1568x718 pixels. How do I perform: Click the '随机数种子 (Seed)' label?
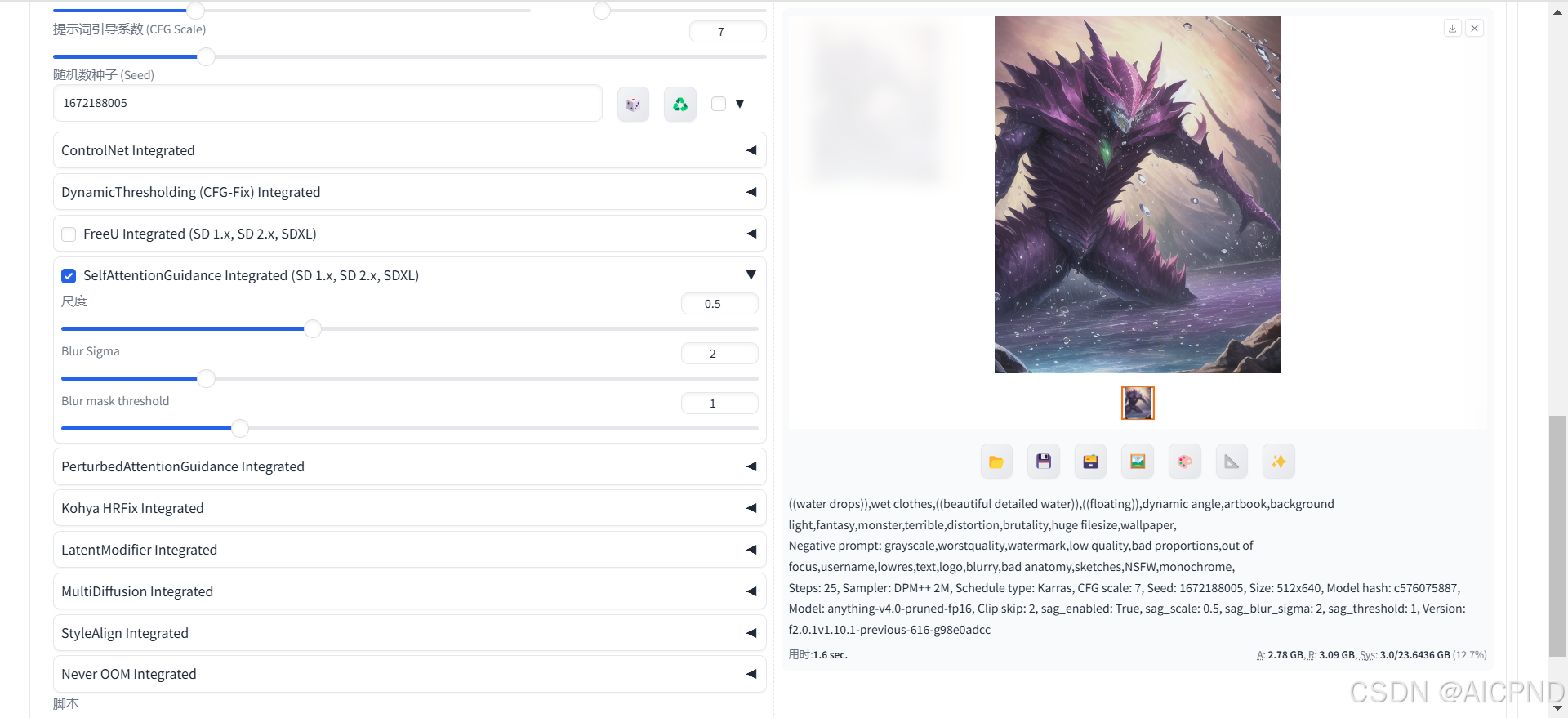click(x=104, y=75)
